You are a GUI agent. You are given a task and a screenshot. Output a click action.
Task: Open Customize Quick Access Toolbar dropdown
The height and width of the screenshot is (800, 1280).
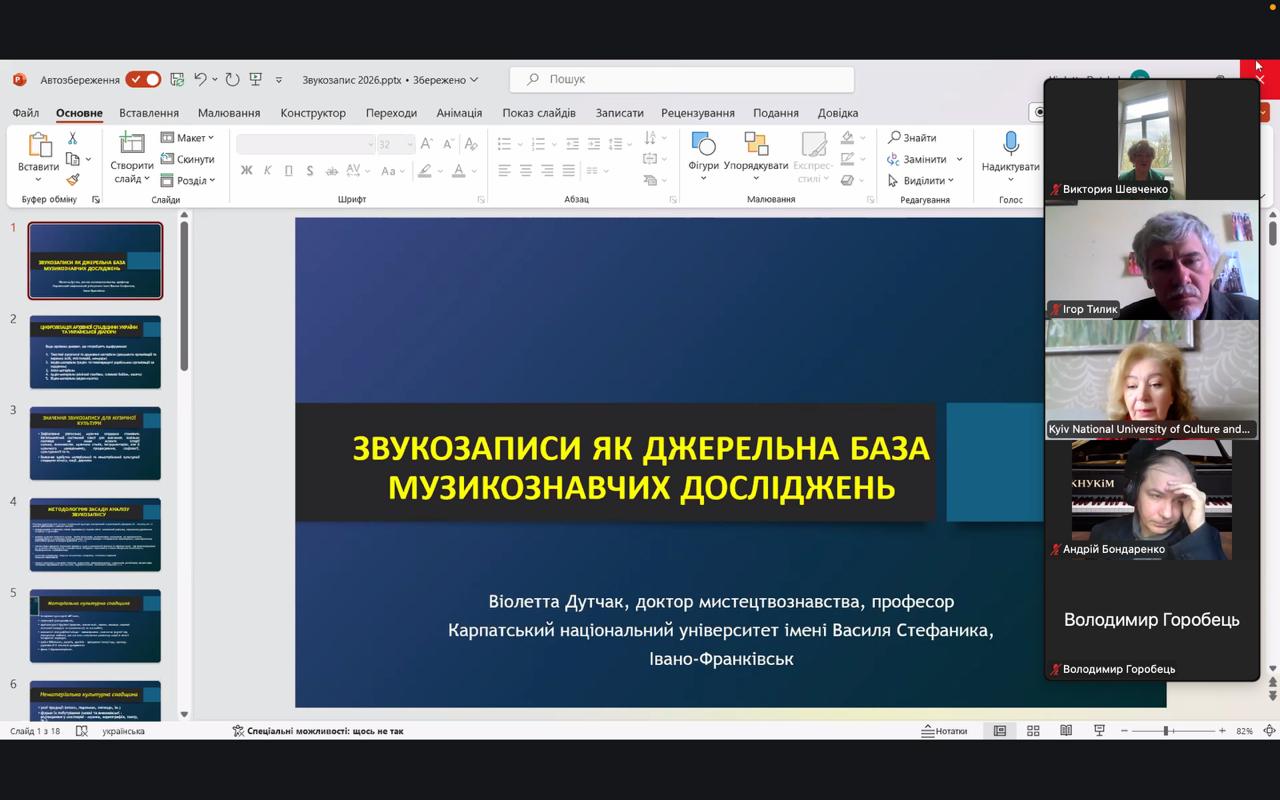click(x=279, y=80)
